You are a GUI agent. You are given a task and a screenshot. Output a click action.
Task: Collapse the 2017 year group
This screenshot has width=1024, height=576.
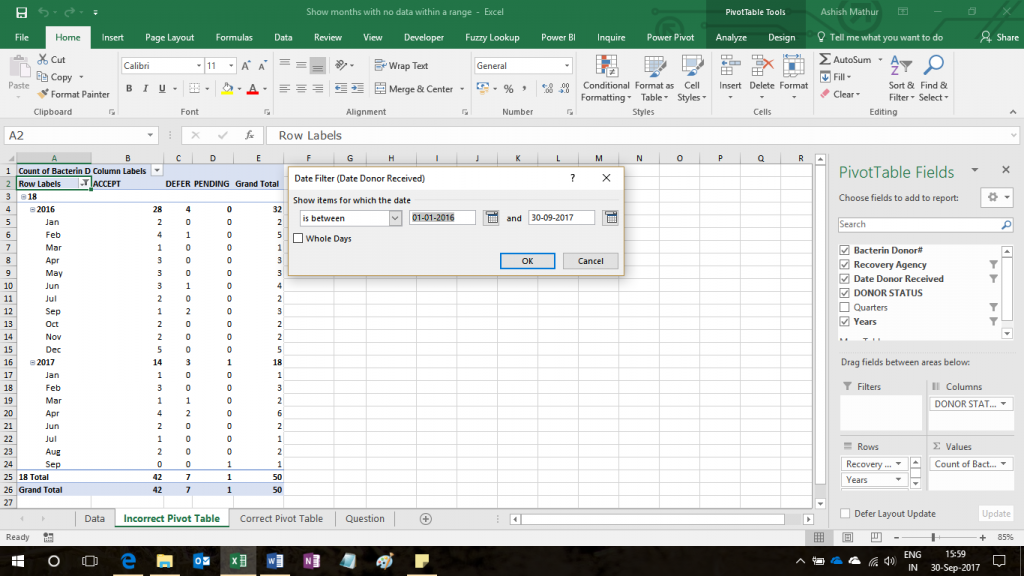coord(33,362)
